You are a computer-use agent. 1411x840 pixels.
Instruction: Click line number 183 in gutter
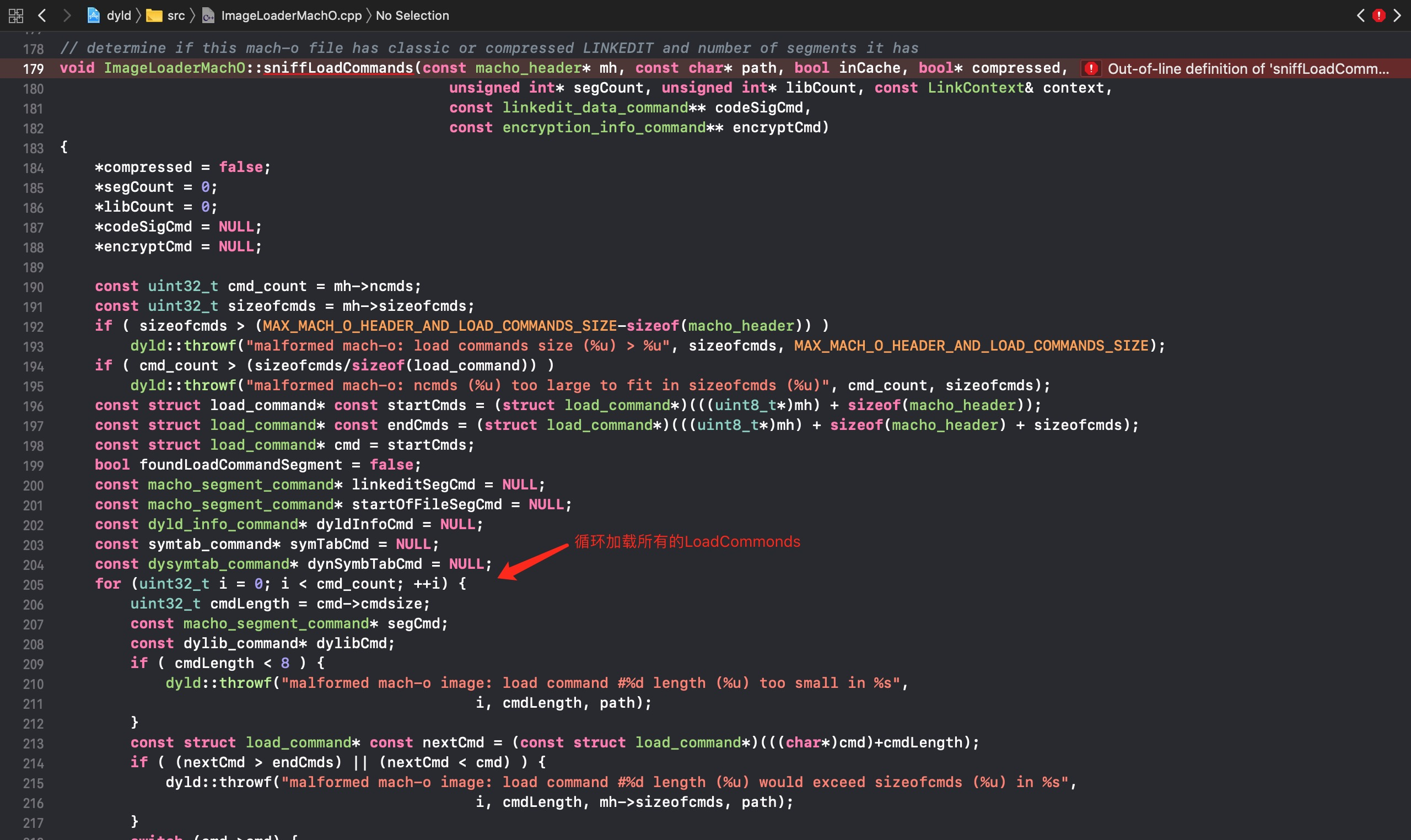(33, 148)
